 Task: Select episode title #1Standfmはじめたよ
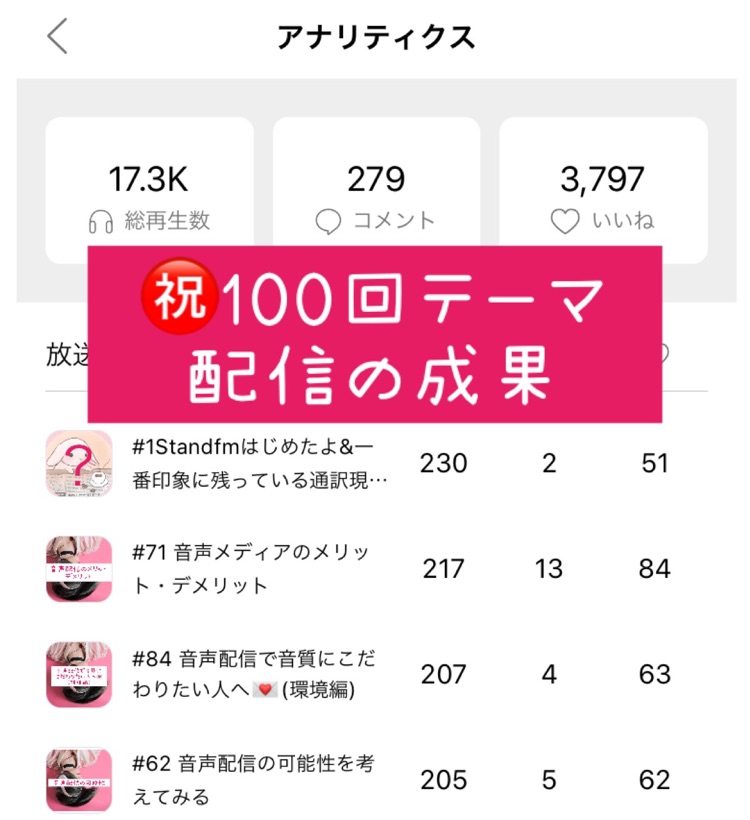pyautogui.click(x=260, y=463)
